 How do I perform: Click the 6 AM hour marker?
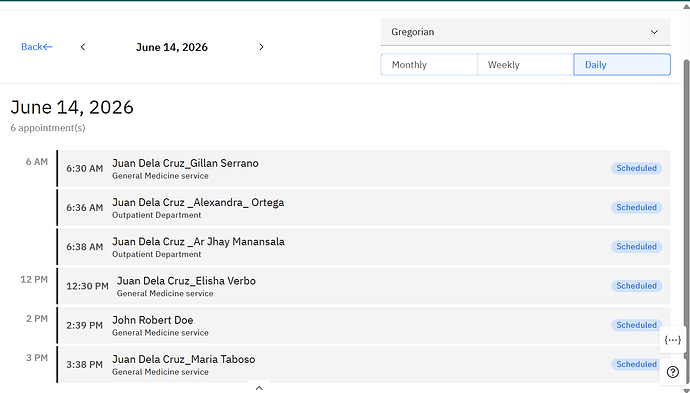37,162
